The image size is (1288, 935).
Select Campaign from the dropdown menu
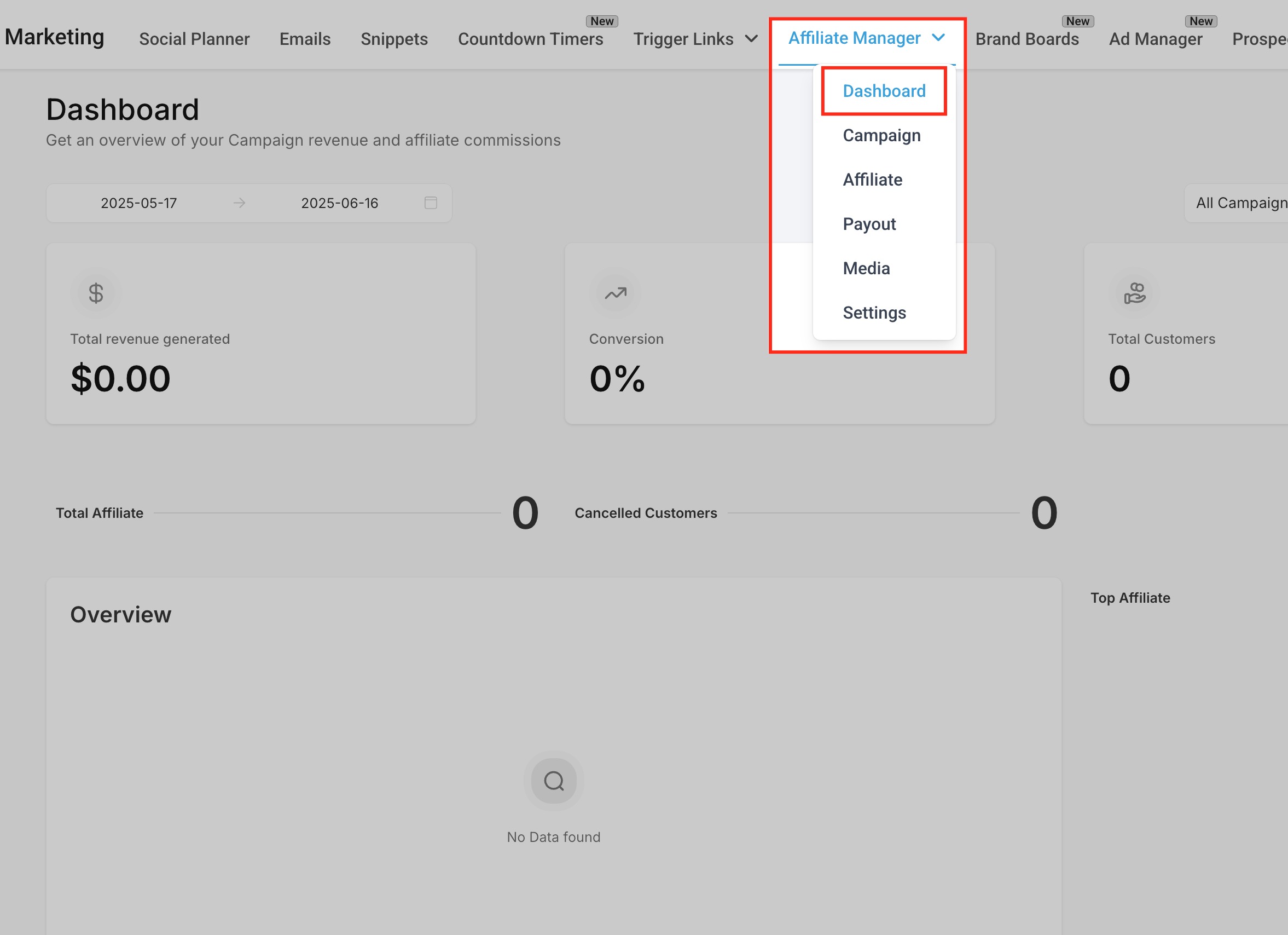(881, 135)
